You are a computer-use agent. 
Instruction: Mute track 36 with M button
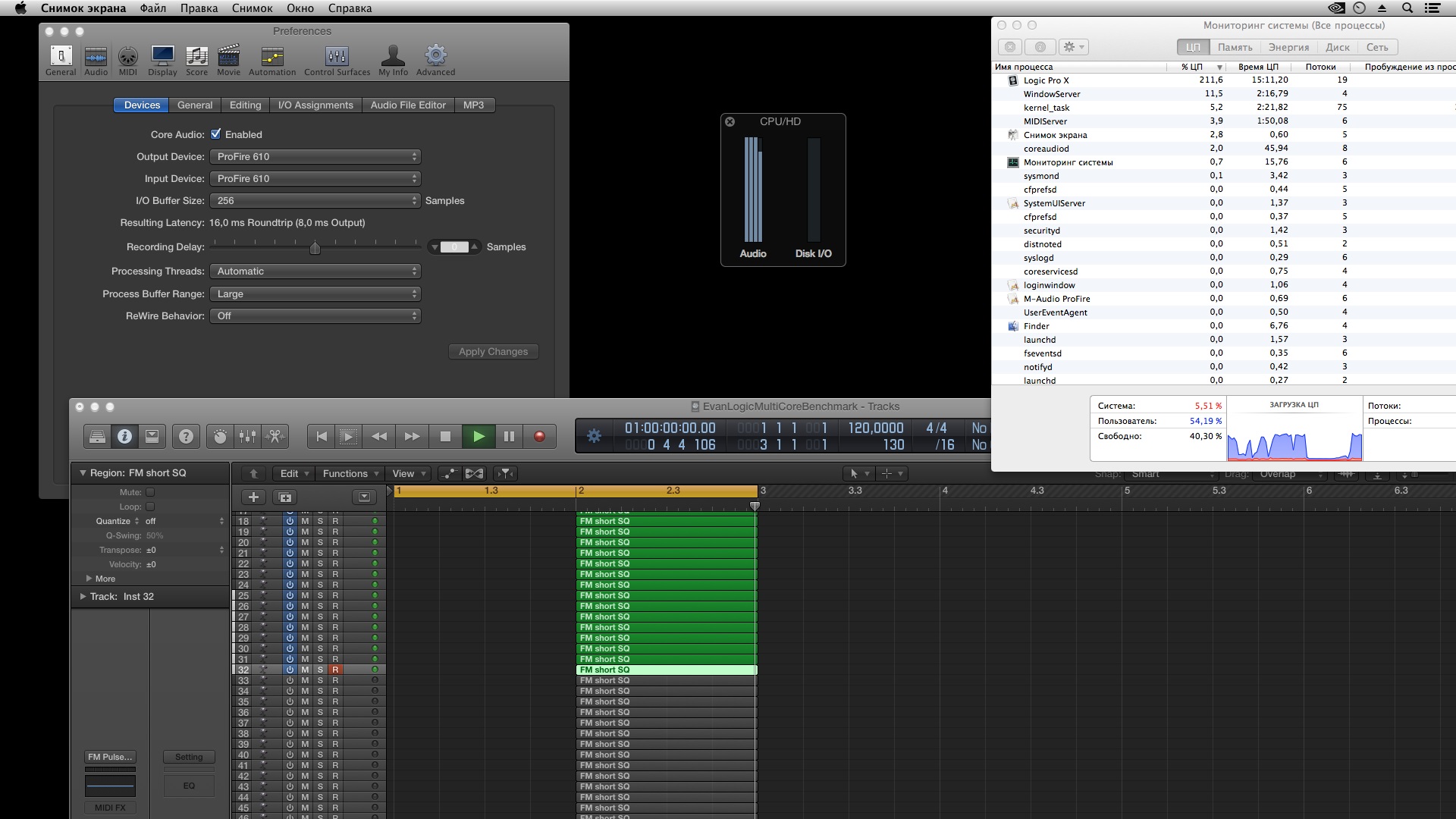click(305, 712)
